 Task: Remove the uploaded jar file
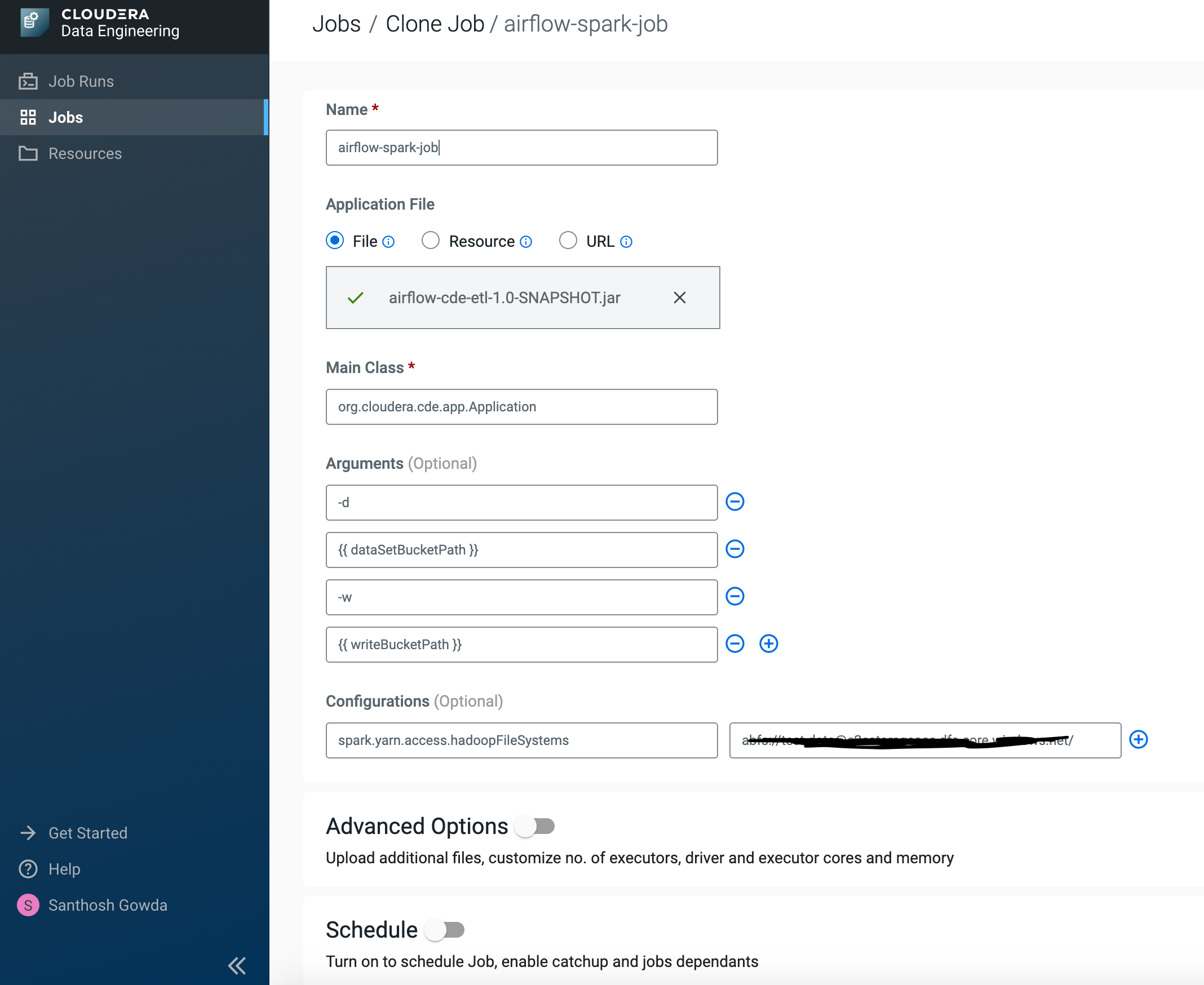[x=679, y=298]
